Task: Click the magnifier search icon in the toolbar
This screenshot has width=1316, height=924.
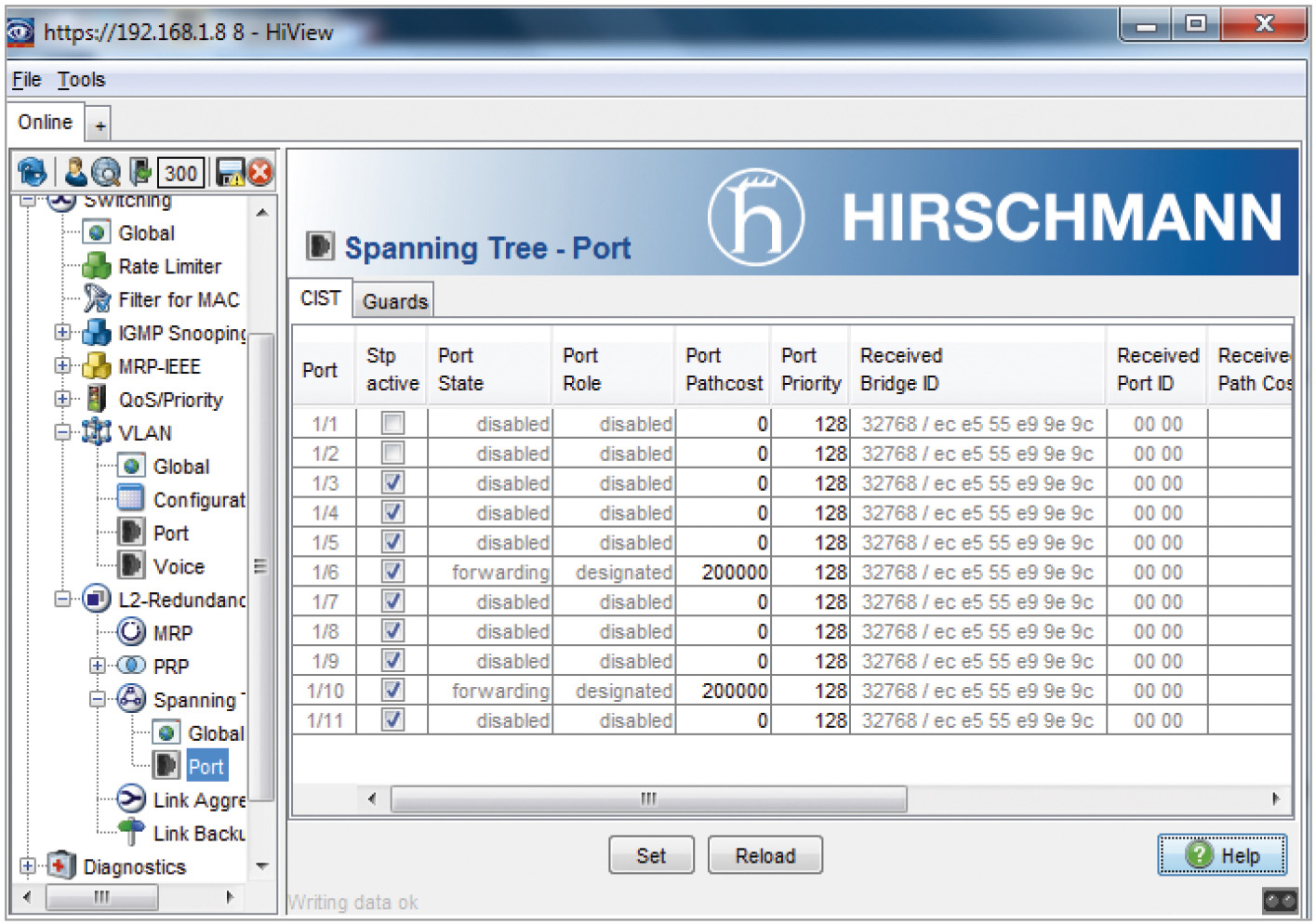Action: pyautogui.click(x=106, y=172)
